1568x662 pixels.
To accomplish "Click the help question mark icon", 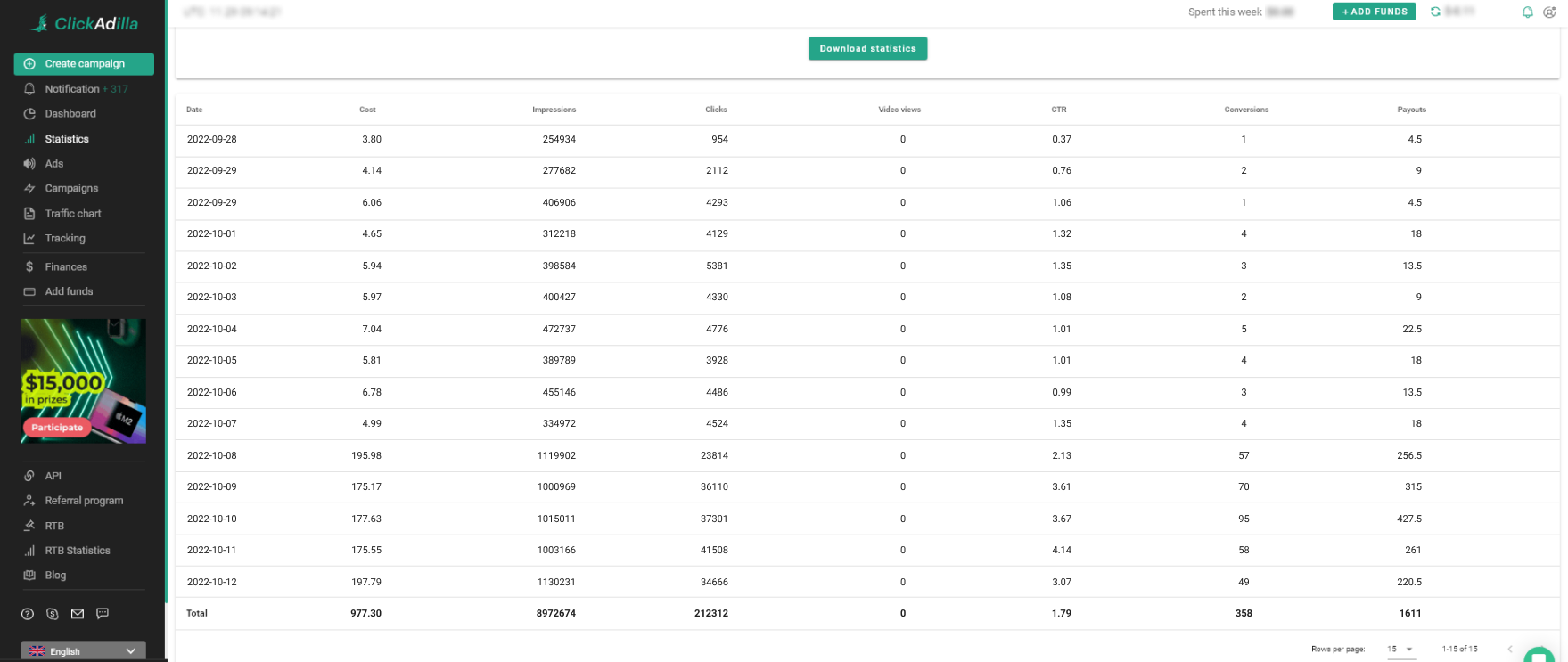I will coord(28,614).
